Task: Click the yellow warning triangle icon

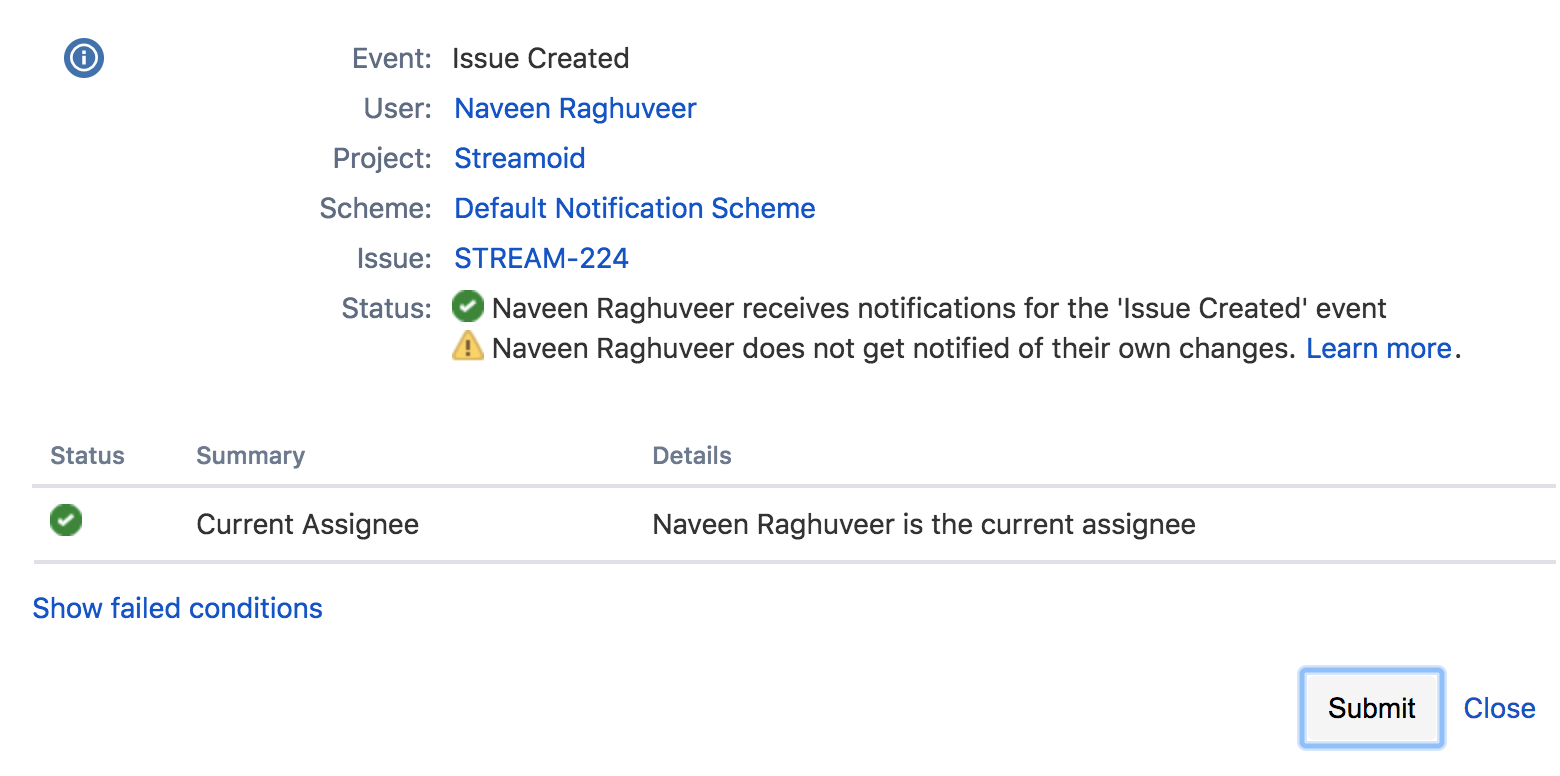Action: [468, 347]
